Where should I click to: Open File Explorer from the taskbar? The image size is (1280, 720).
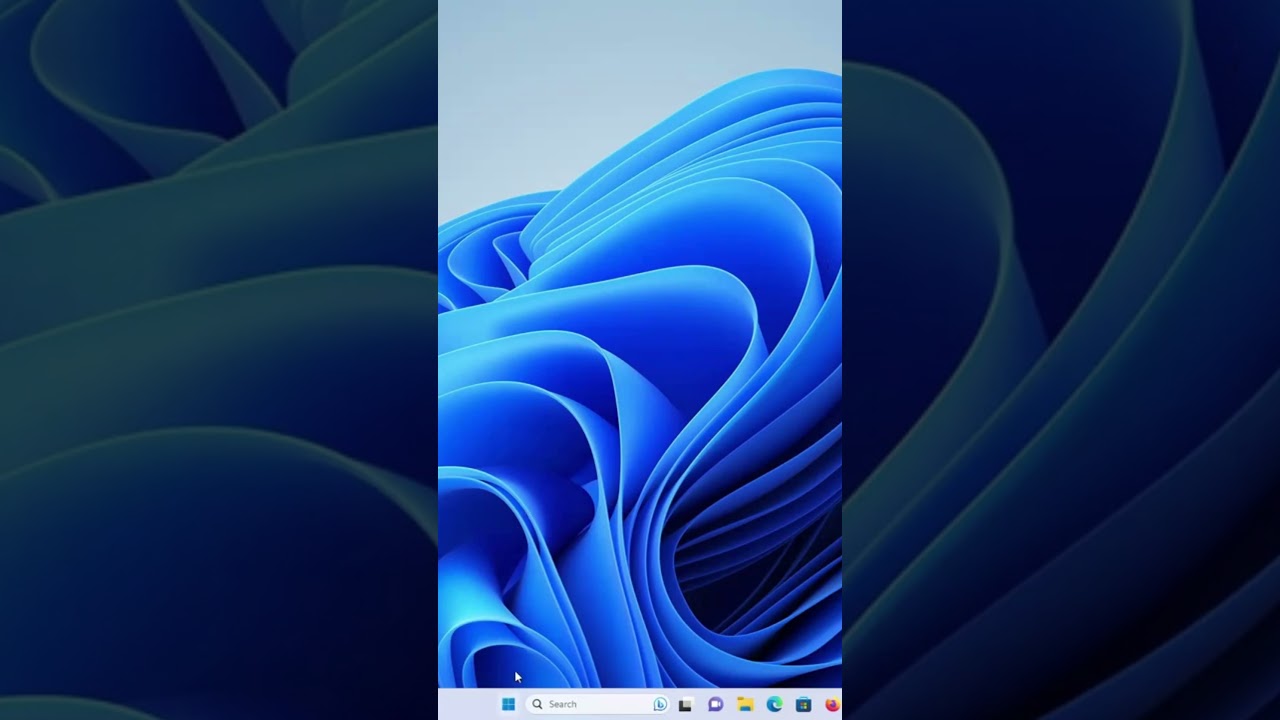(x=745, y=704)
